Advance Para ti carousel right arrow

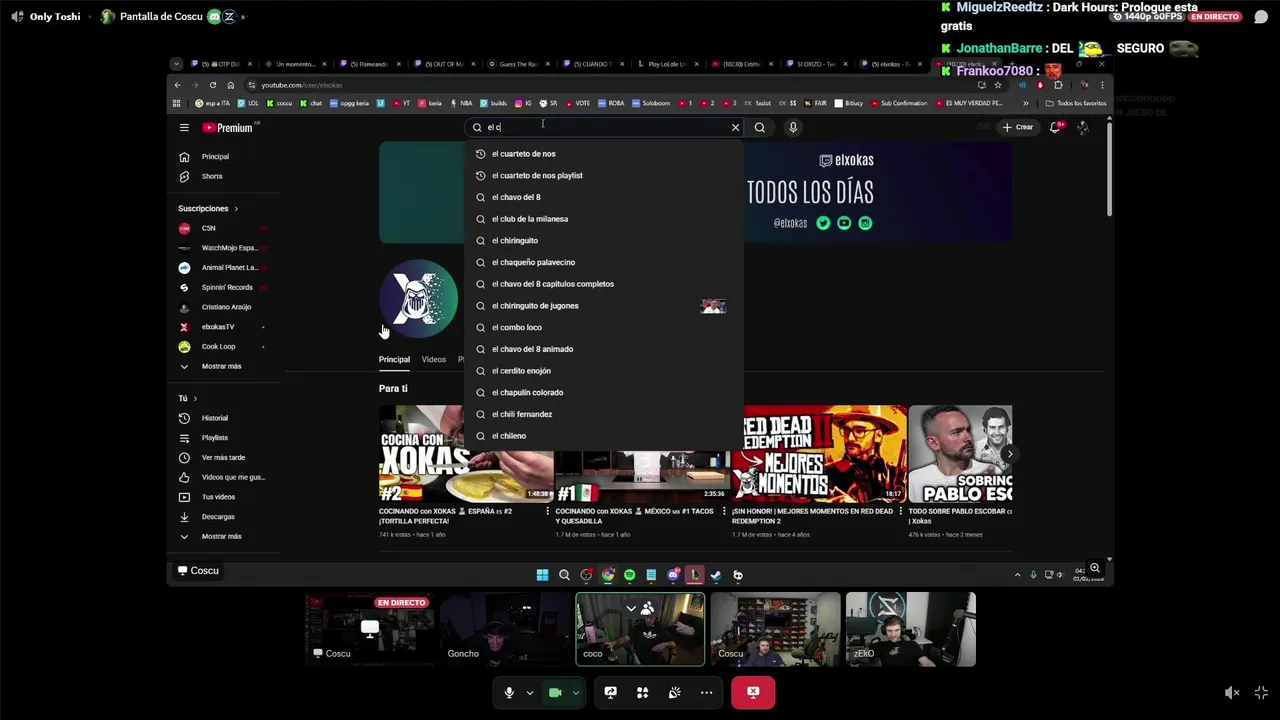point(1009,454)
